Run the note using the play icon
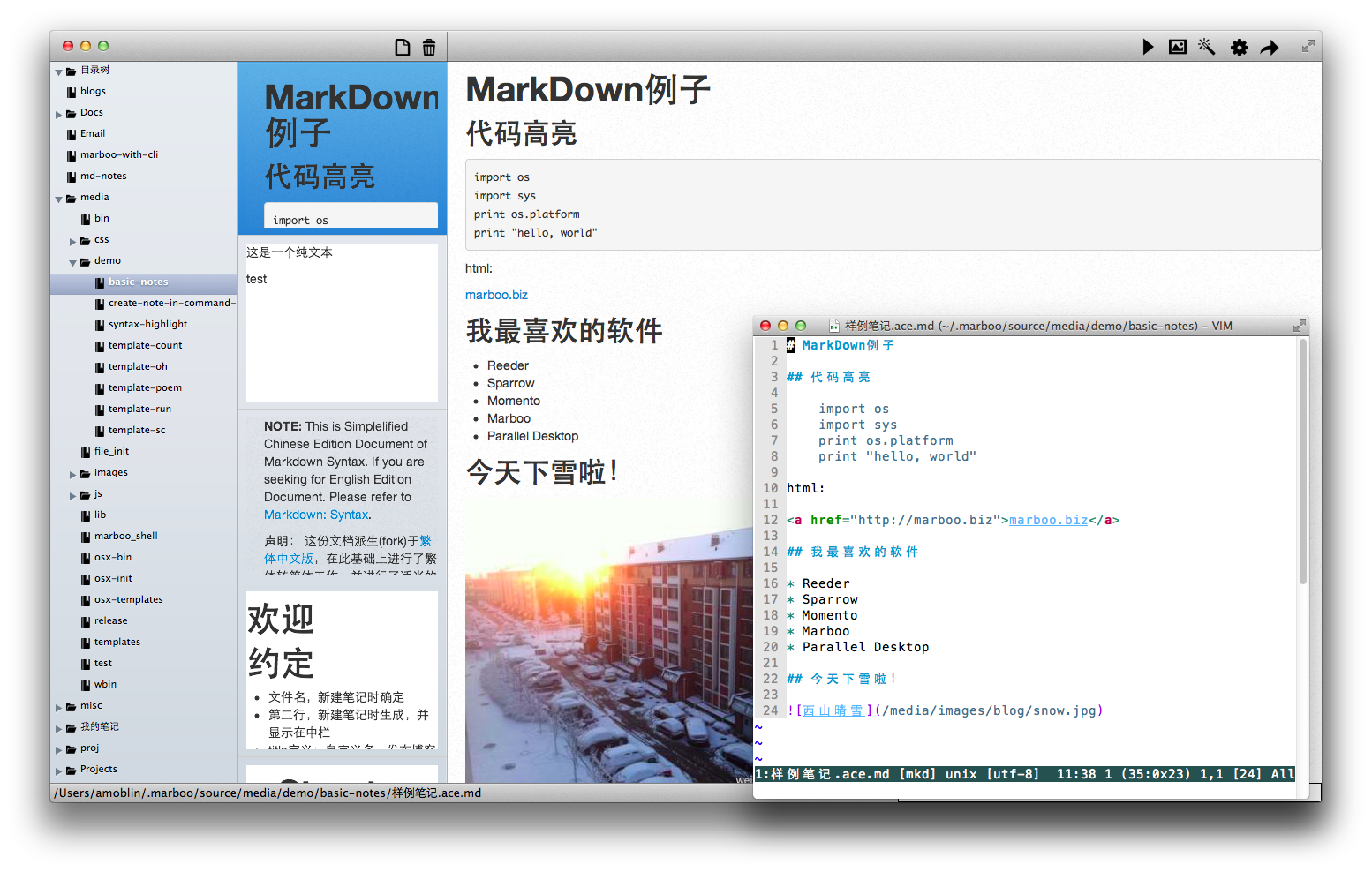This screenshot has width=1372, height=872. point(1148,47)
